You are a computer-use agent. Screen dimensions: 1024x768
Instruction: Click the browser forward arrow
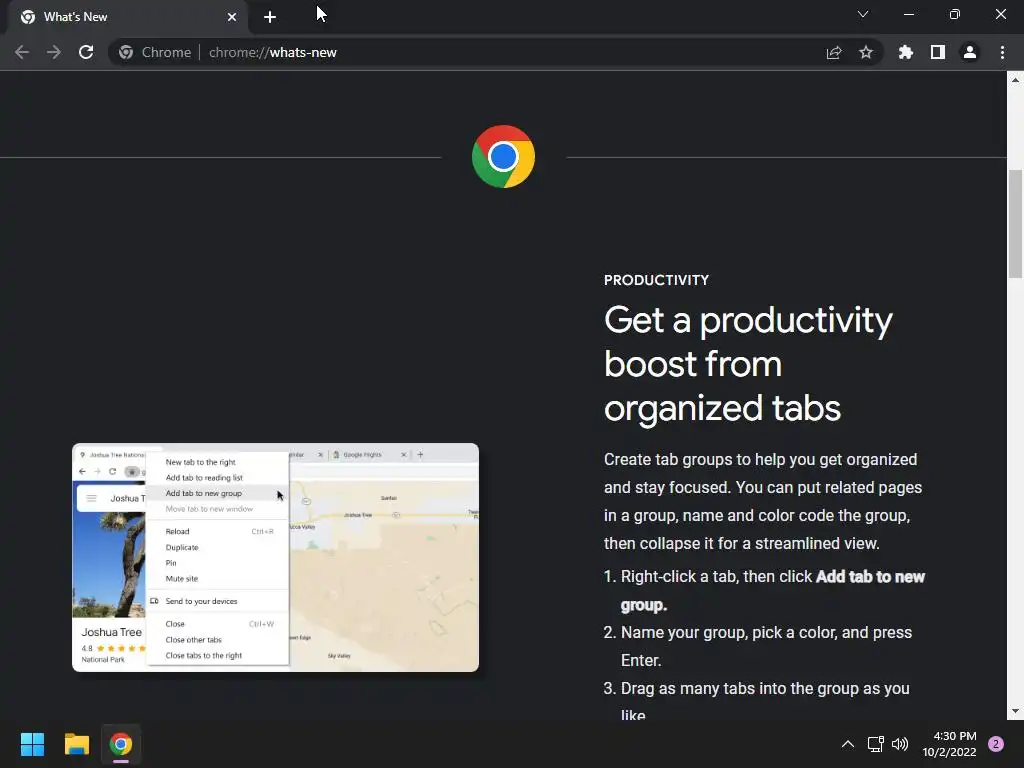click(54, 52)
